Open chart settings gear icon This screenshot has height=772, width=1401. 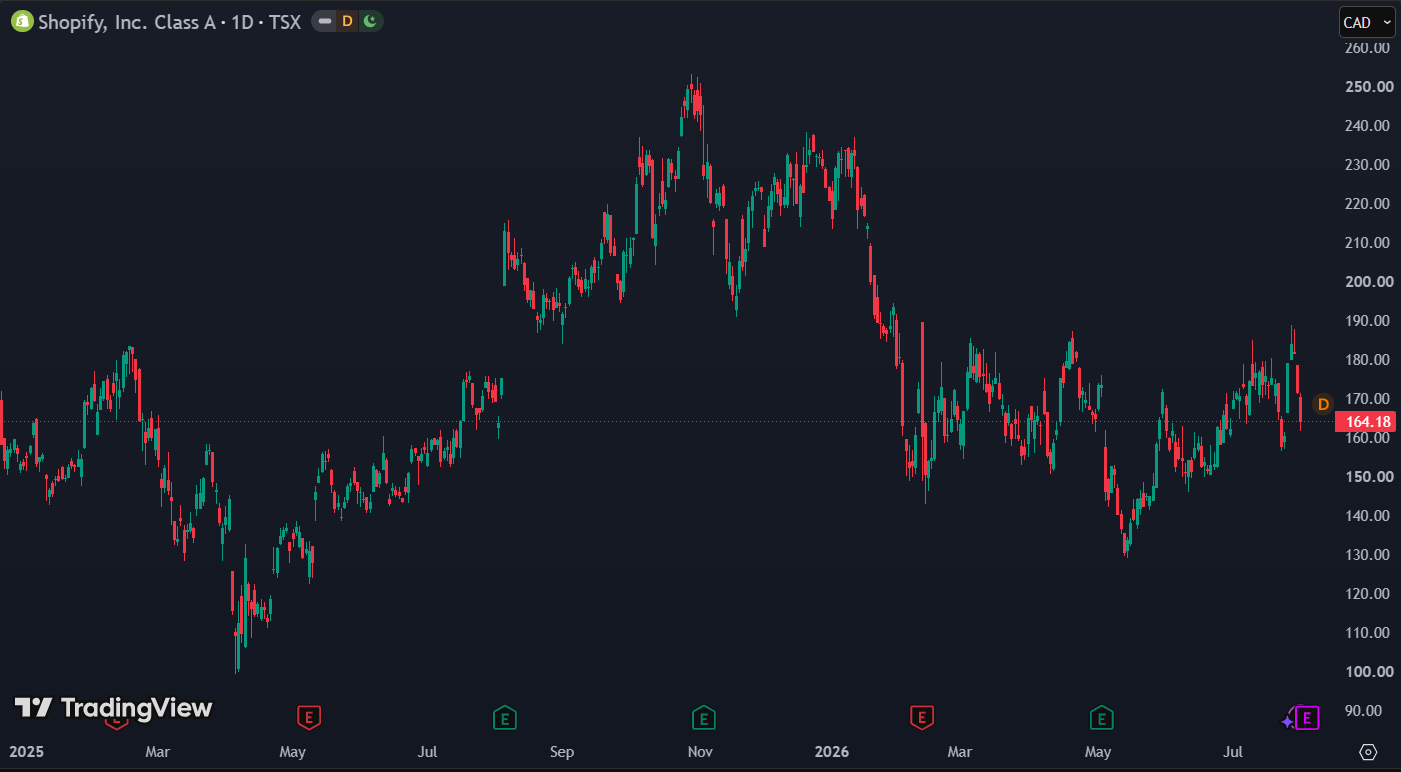click(1368, 752)
